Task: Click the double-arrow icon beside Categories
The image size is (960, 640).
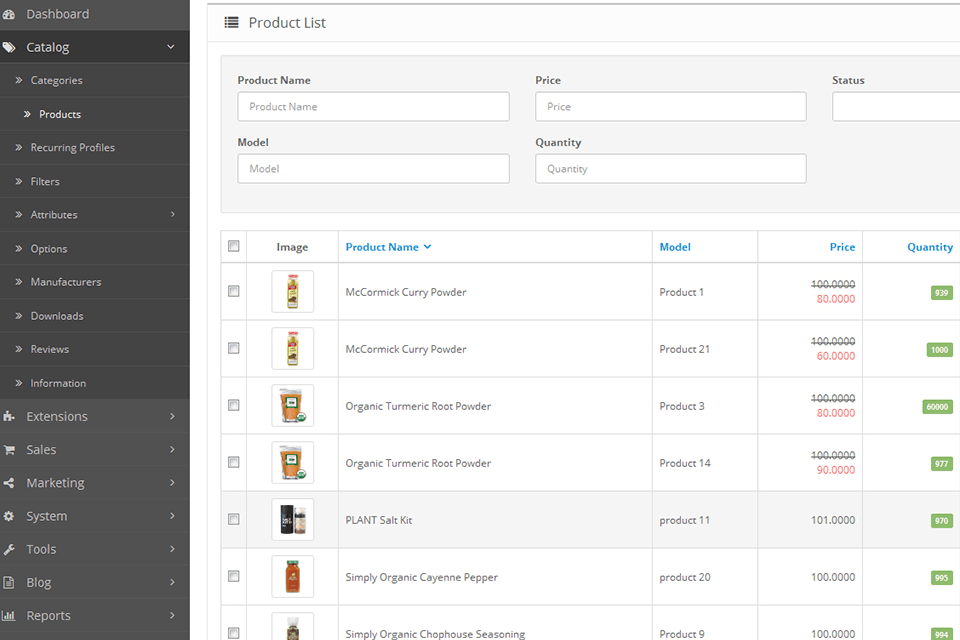Action: 19,80
